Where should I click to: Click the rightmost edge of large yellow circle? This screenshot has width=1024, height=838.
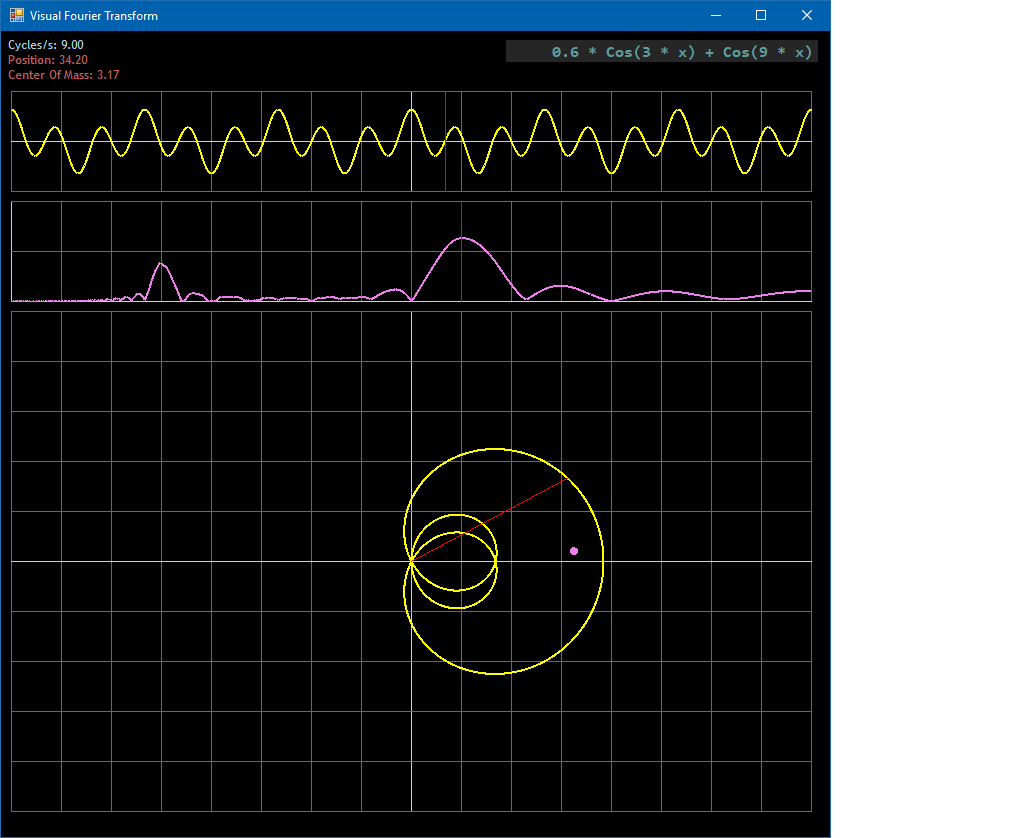(603, 561)
